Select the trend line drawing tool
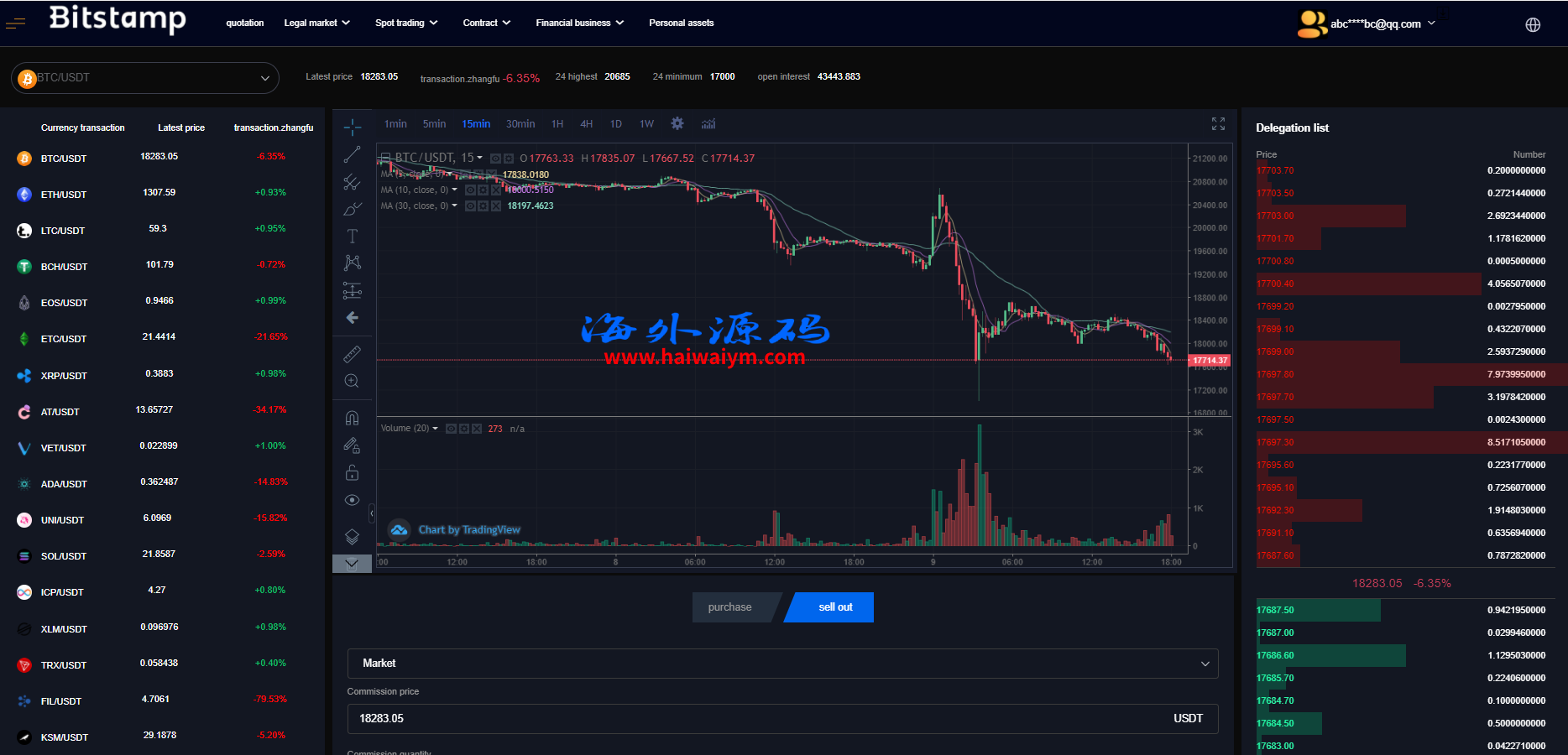 point(352,154)
